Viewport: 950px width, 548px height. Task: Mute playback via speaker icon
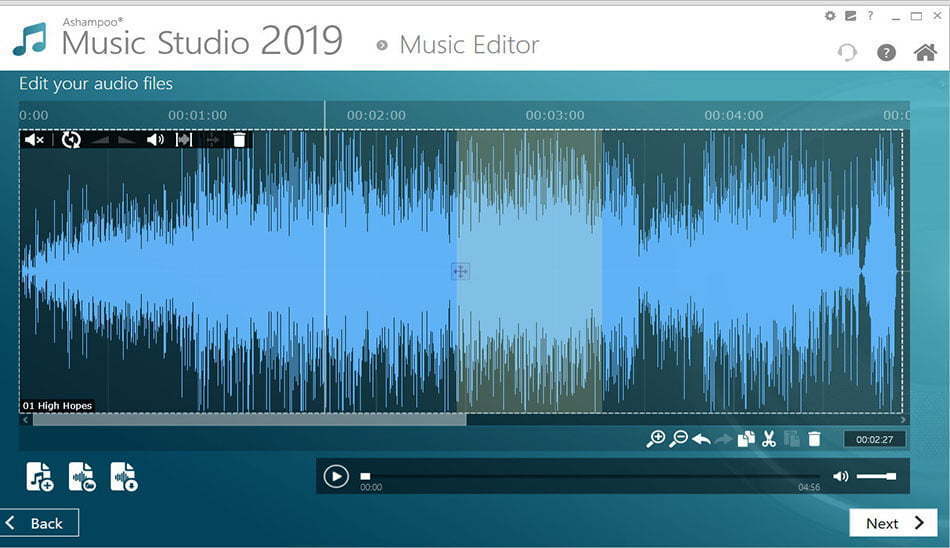point(840,476)
